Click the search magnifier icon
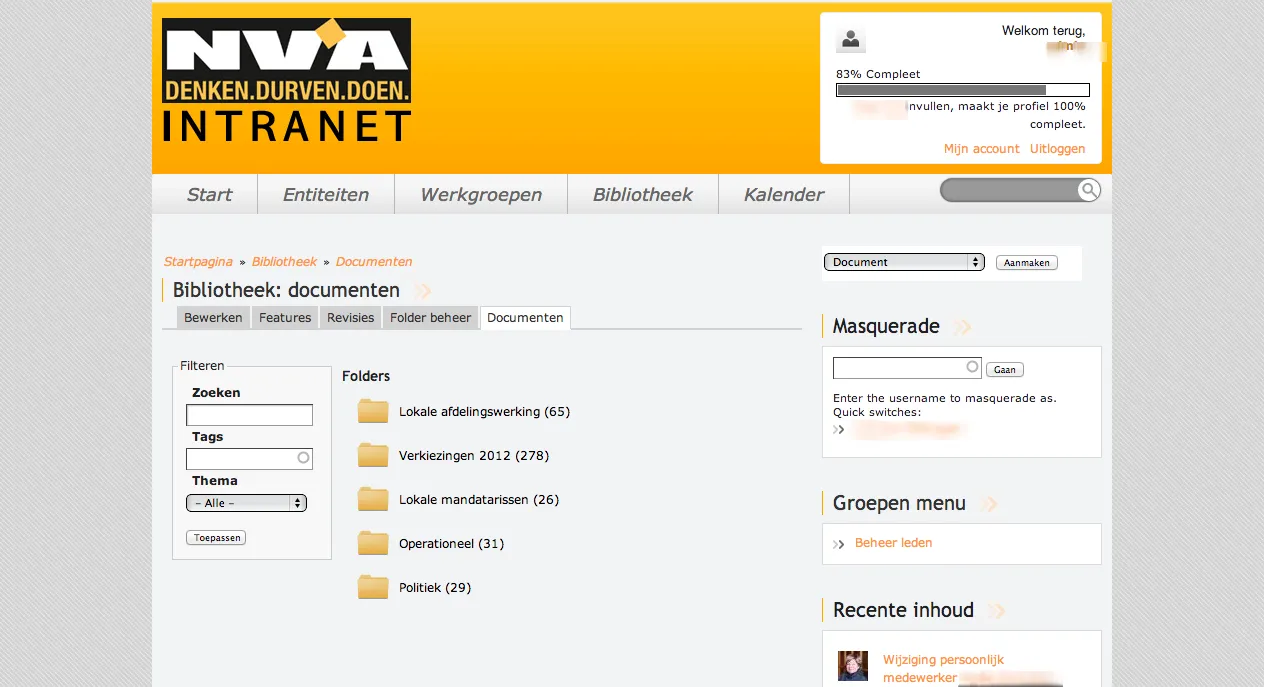 coord(1089,190)
